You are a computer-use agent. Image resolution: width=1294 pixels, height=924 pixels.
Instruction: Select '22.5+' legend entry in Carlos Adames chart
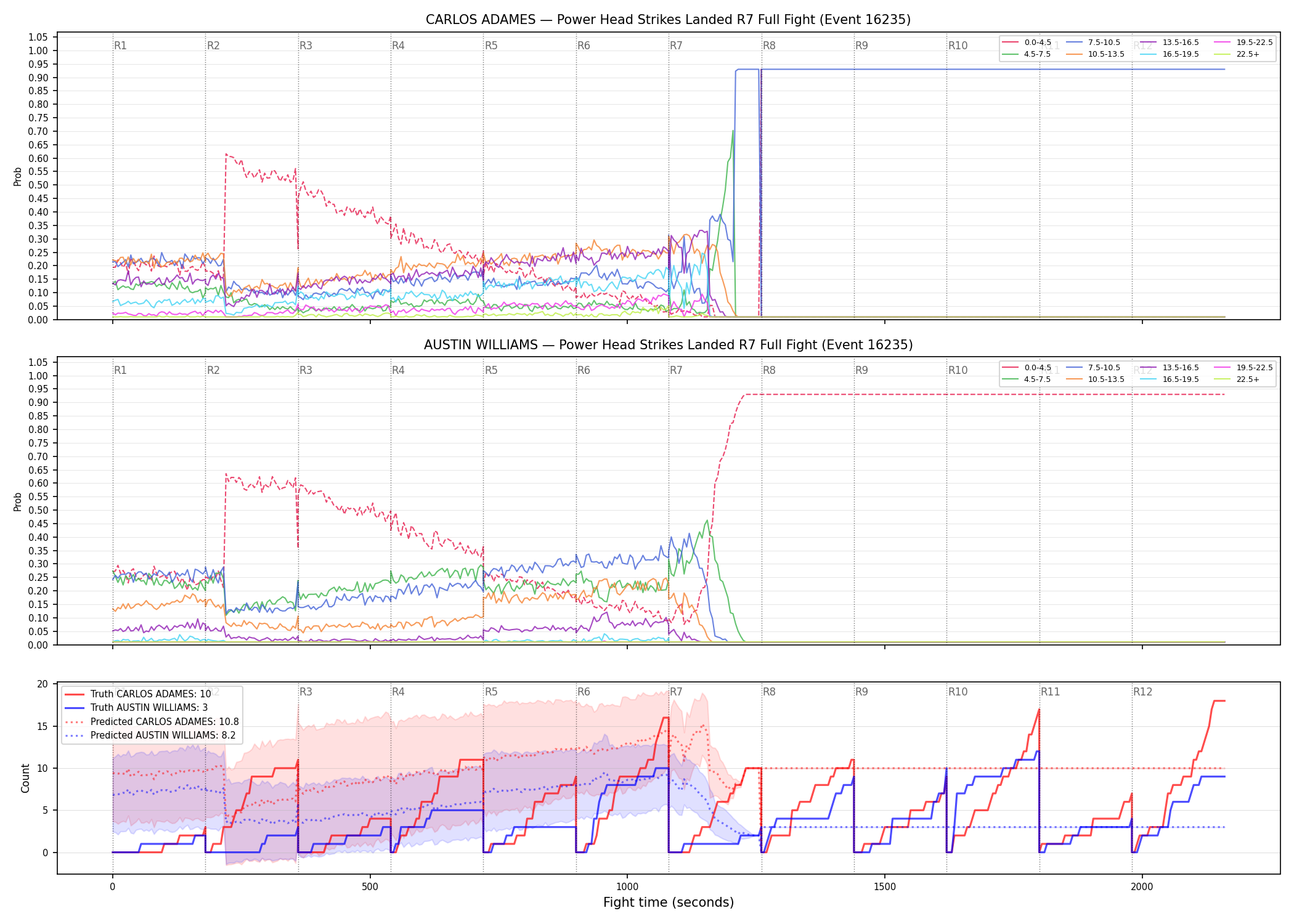[x=1237, y=54]
